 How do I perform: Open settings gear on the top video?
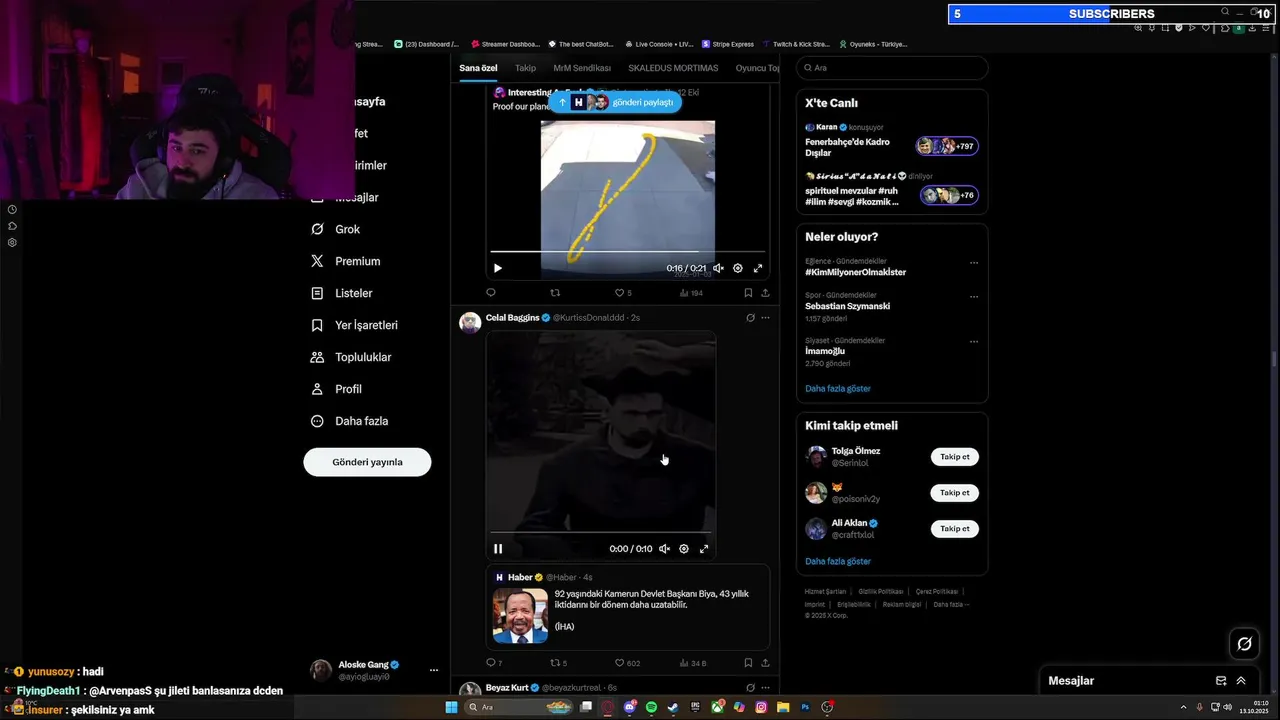click(x=738, y=268)
